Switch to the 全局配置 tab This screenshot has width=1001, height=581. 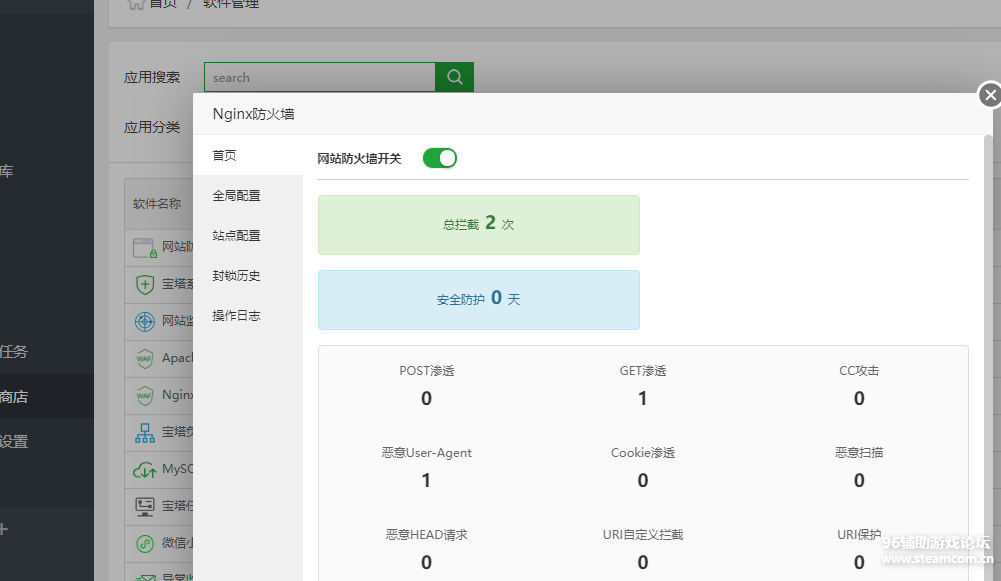[236, 196]
